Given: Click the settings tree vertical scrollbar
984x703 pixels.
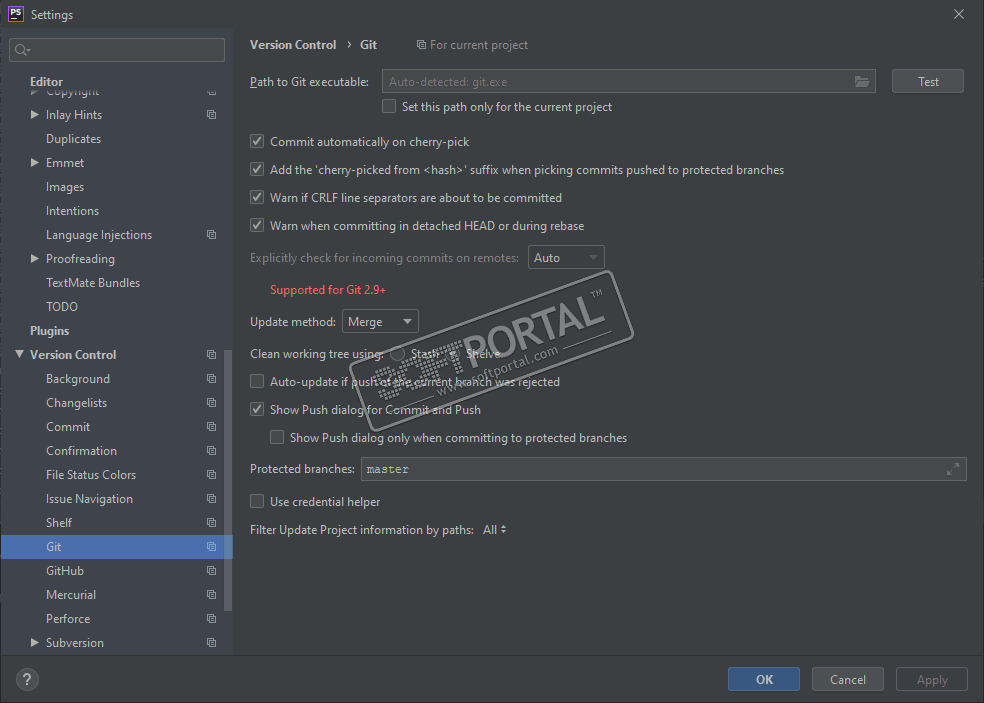Looking at the screenshot, I should coord(228,480).
